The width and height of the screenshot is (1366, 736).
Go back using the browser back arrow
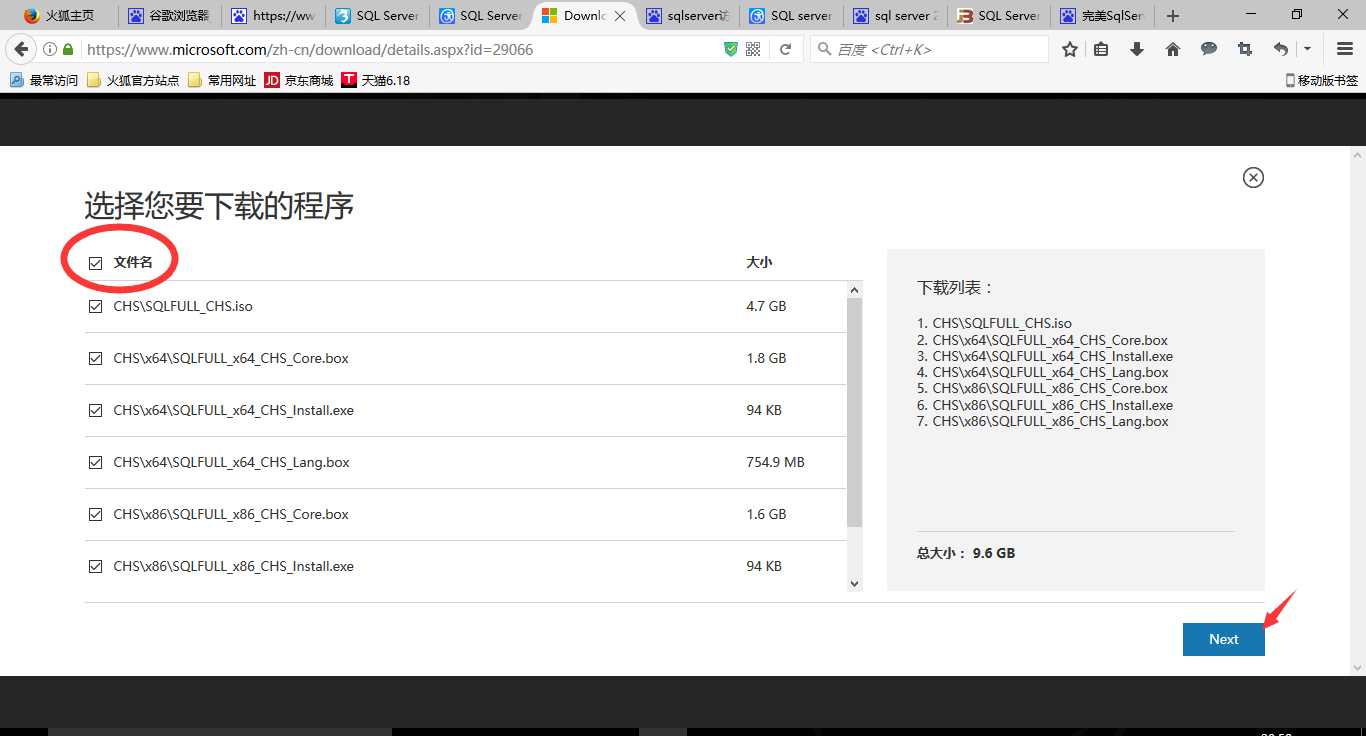pyautogui.click(x=20, y=49)
